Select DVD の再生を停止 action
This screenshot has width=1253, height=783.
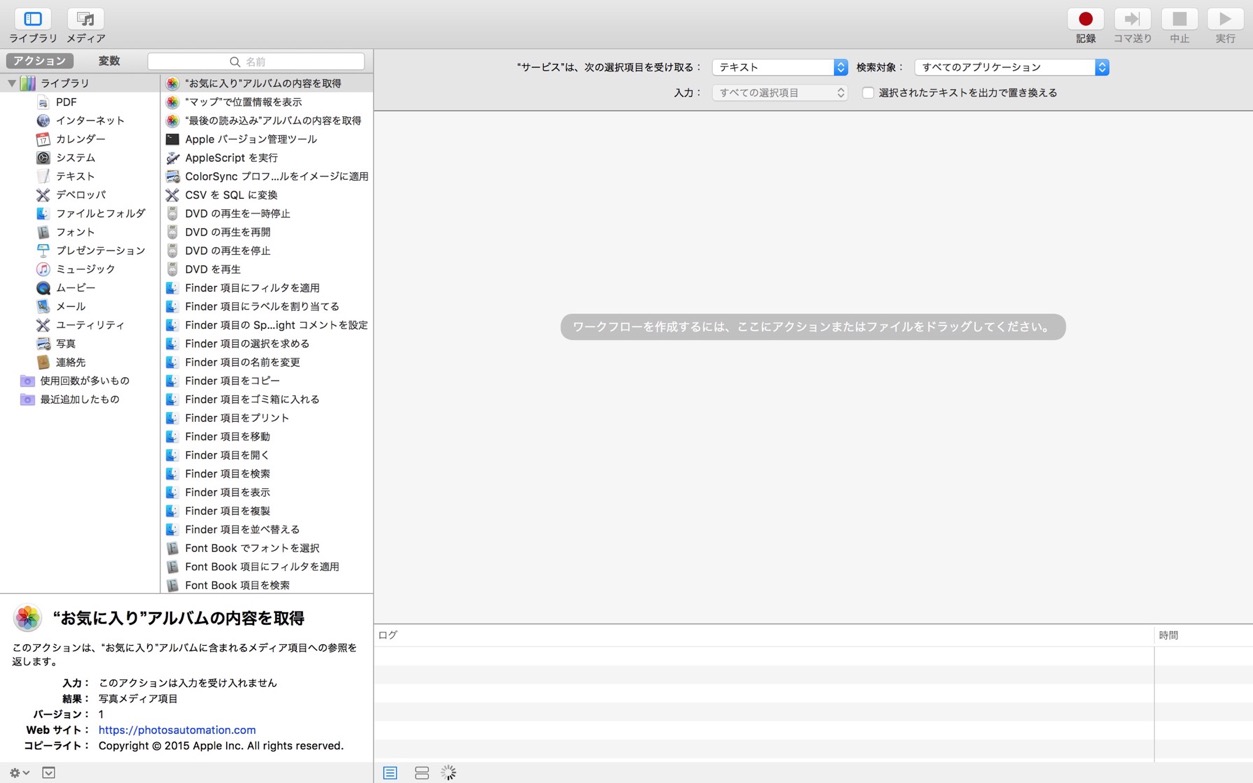(267, 250)
